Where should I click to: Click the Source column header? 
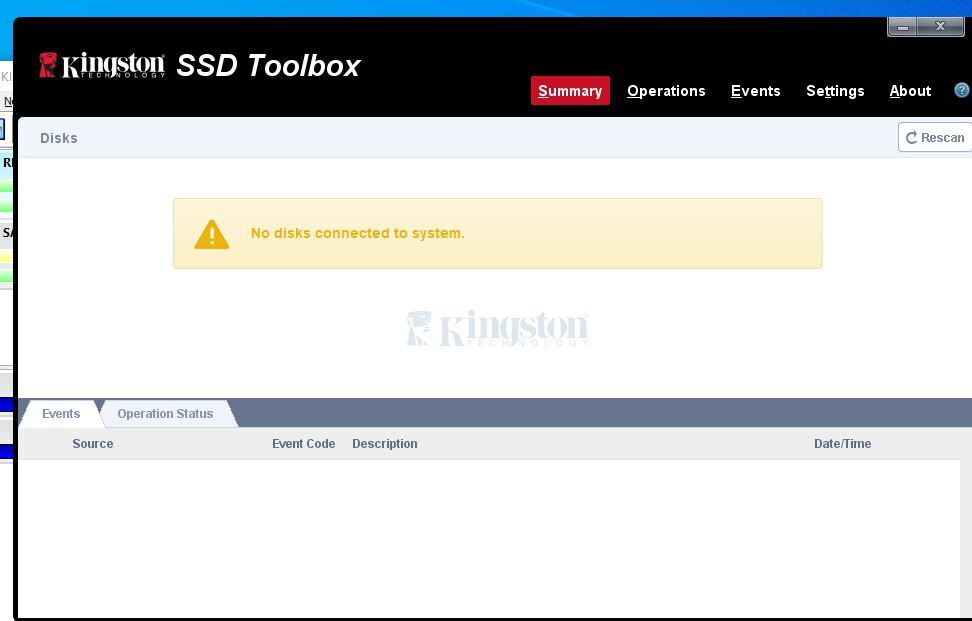[93, 444]
